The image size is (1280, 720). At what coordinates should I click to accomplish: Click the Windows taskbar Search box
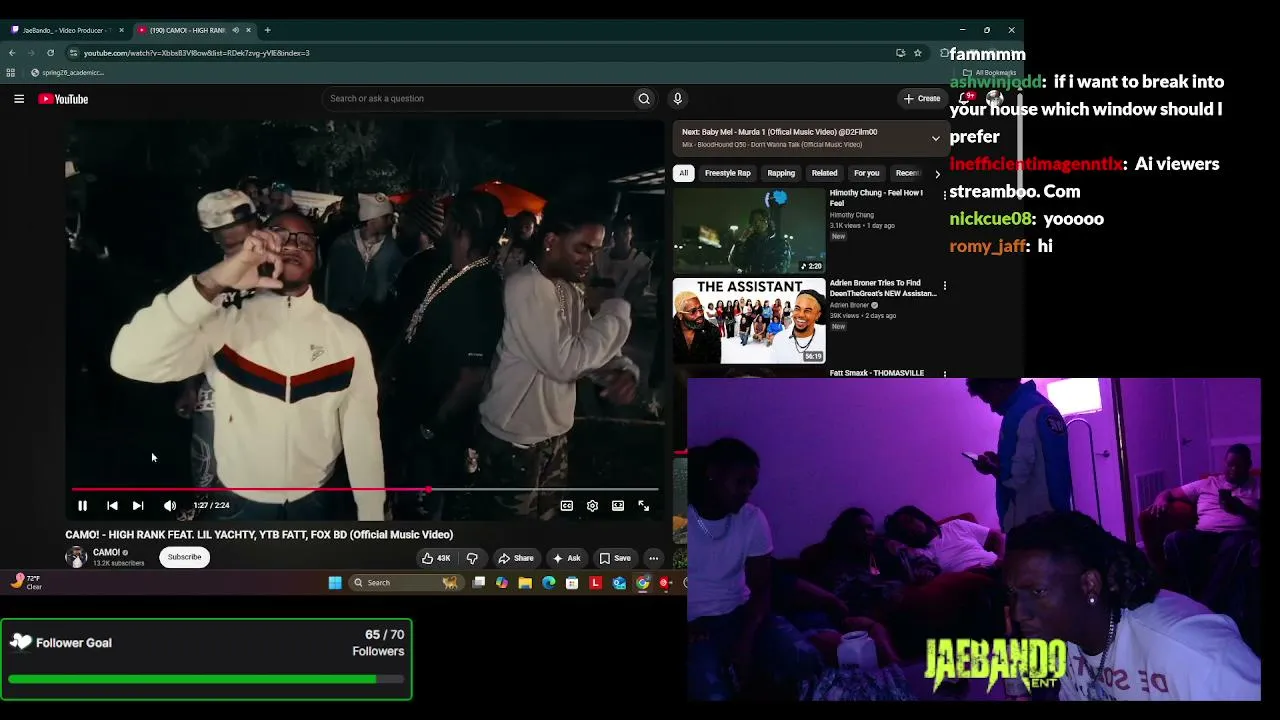tap(405, 583)
